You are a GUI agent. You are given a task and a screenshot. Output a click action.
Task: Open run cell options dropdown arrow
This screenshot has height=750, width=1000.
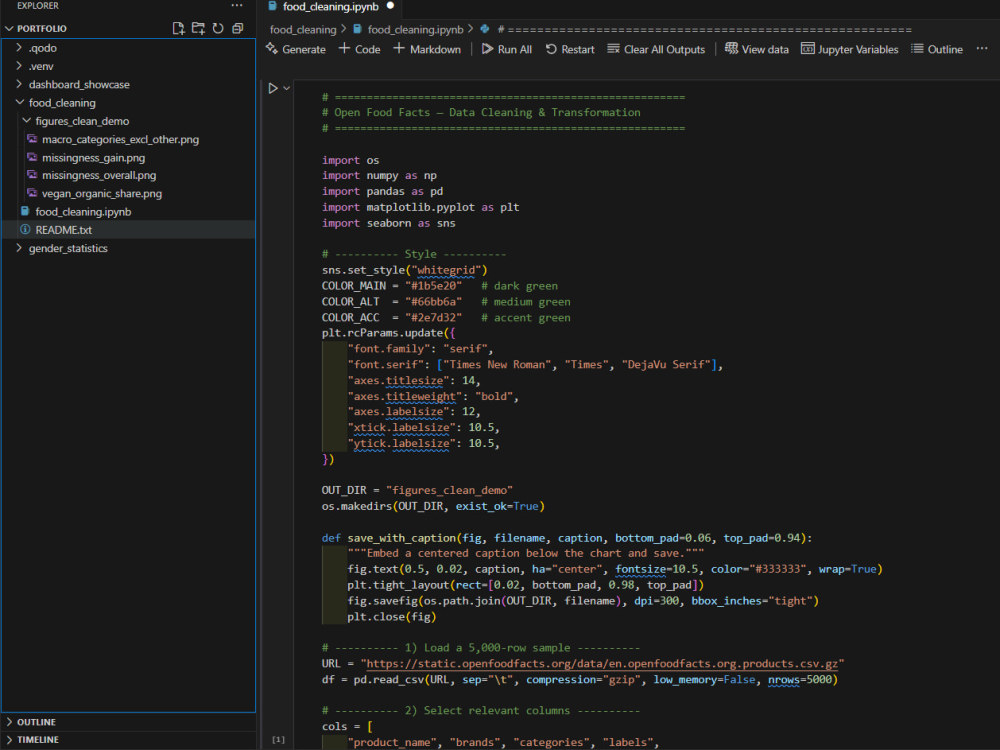[287, 88]
